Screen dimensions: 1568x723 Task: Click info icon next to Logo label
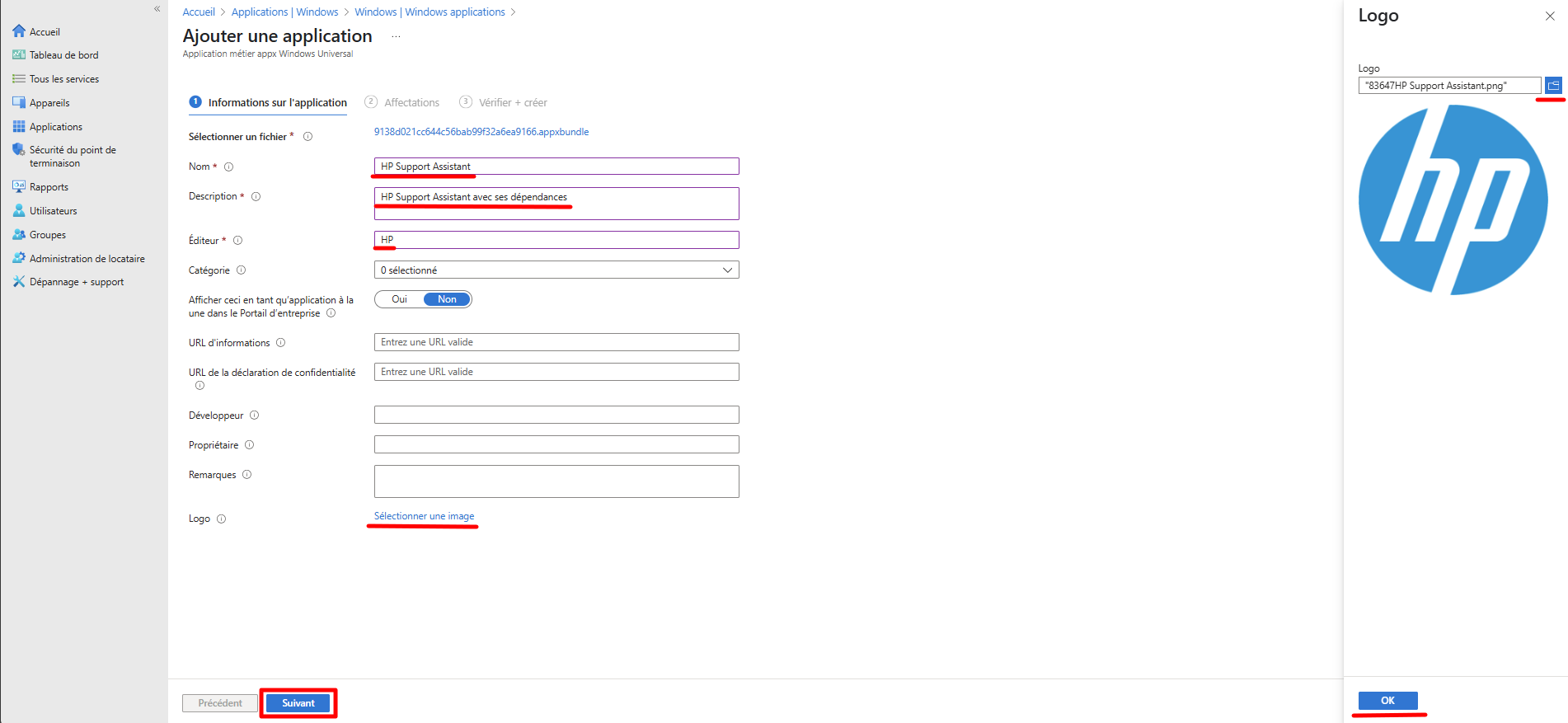221,519
